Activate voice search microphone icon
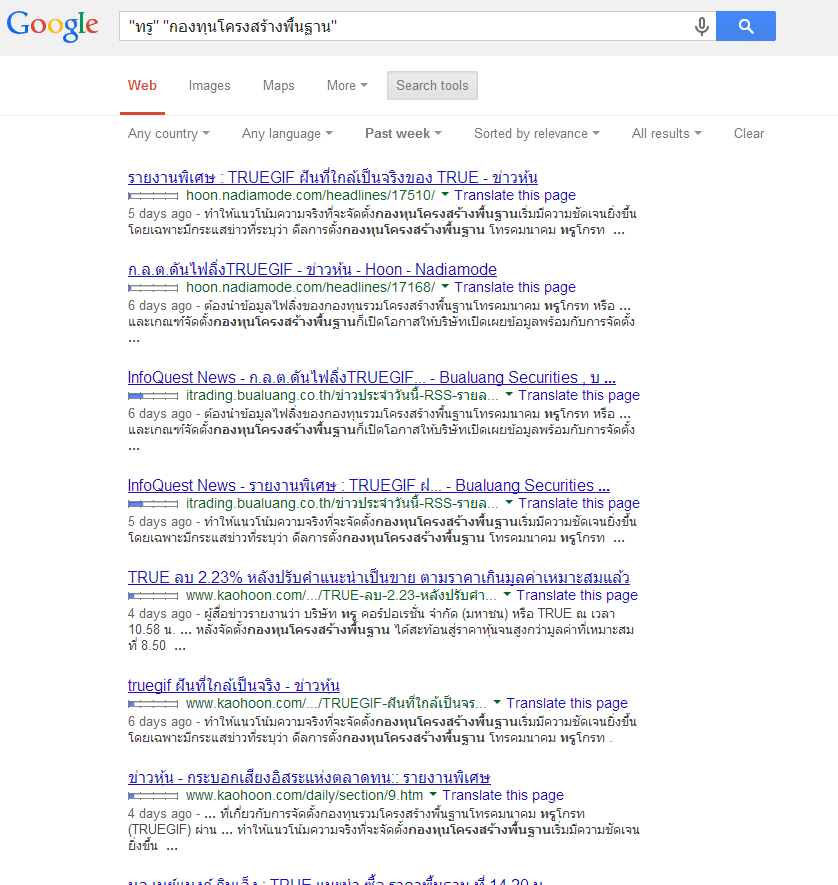Screen dimensions: 838x885 [701, 26]
